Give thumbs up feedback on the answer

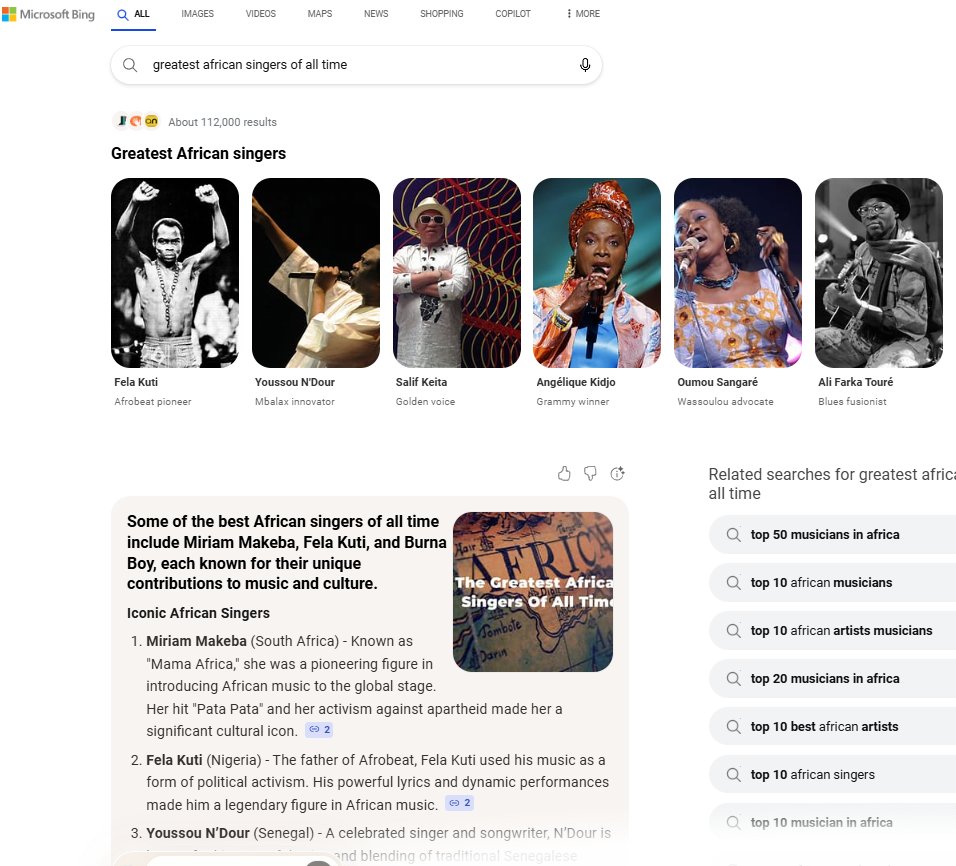point(564,473)
